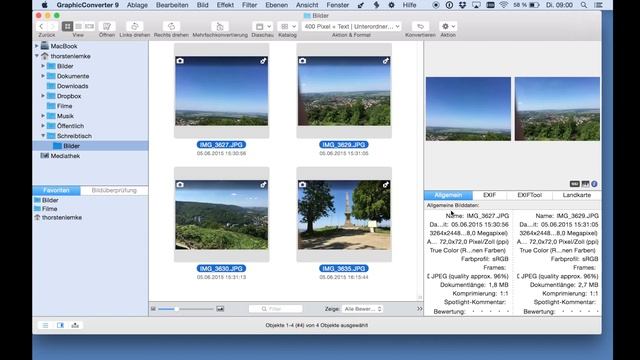Select the IMG_3629.JPG thumbnail
640x360 pixels.
tap(344, 91)
